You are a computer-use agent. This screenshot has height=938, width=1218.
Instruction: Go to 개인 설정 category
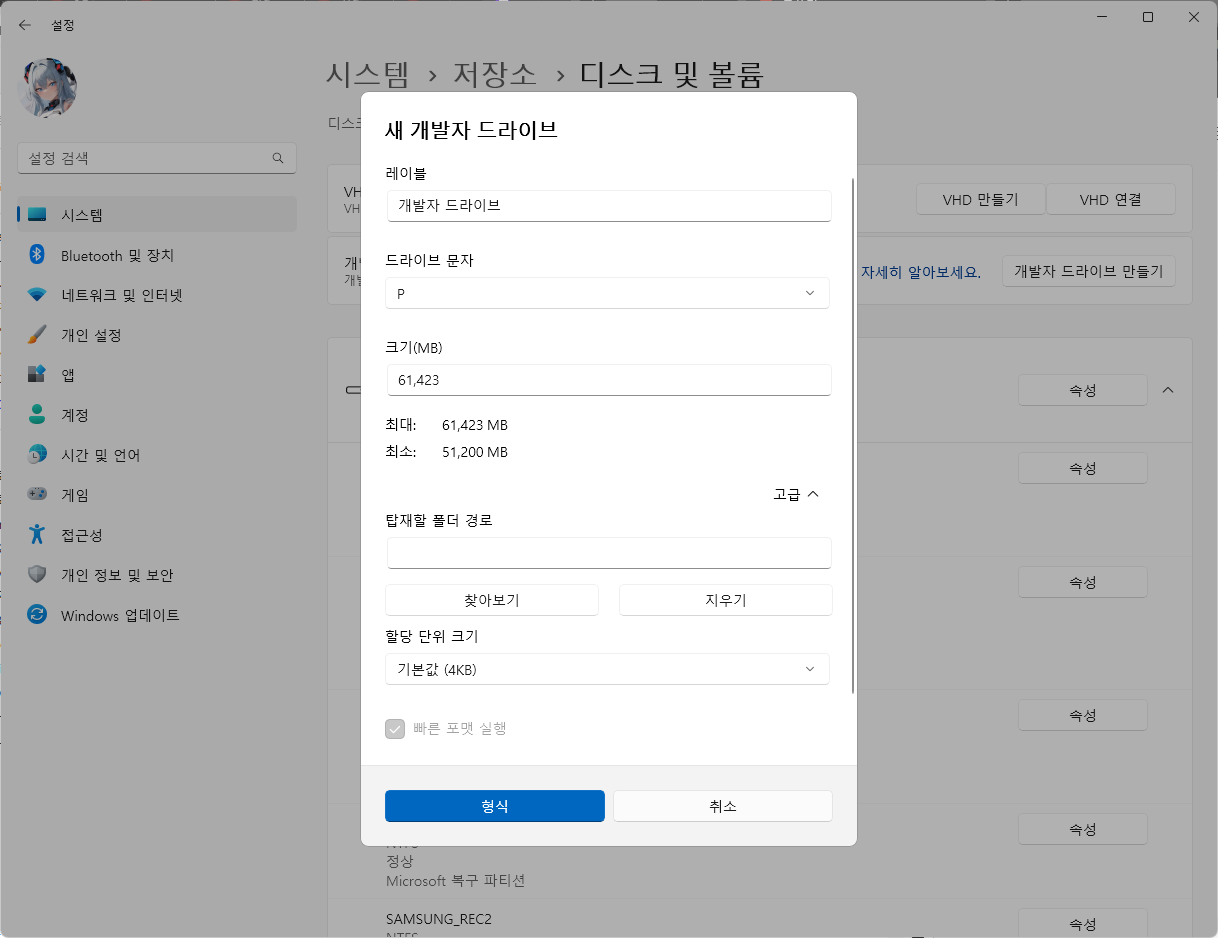tap(157, 335)
